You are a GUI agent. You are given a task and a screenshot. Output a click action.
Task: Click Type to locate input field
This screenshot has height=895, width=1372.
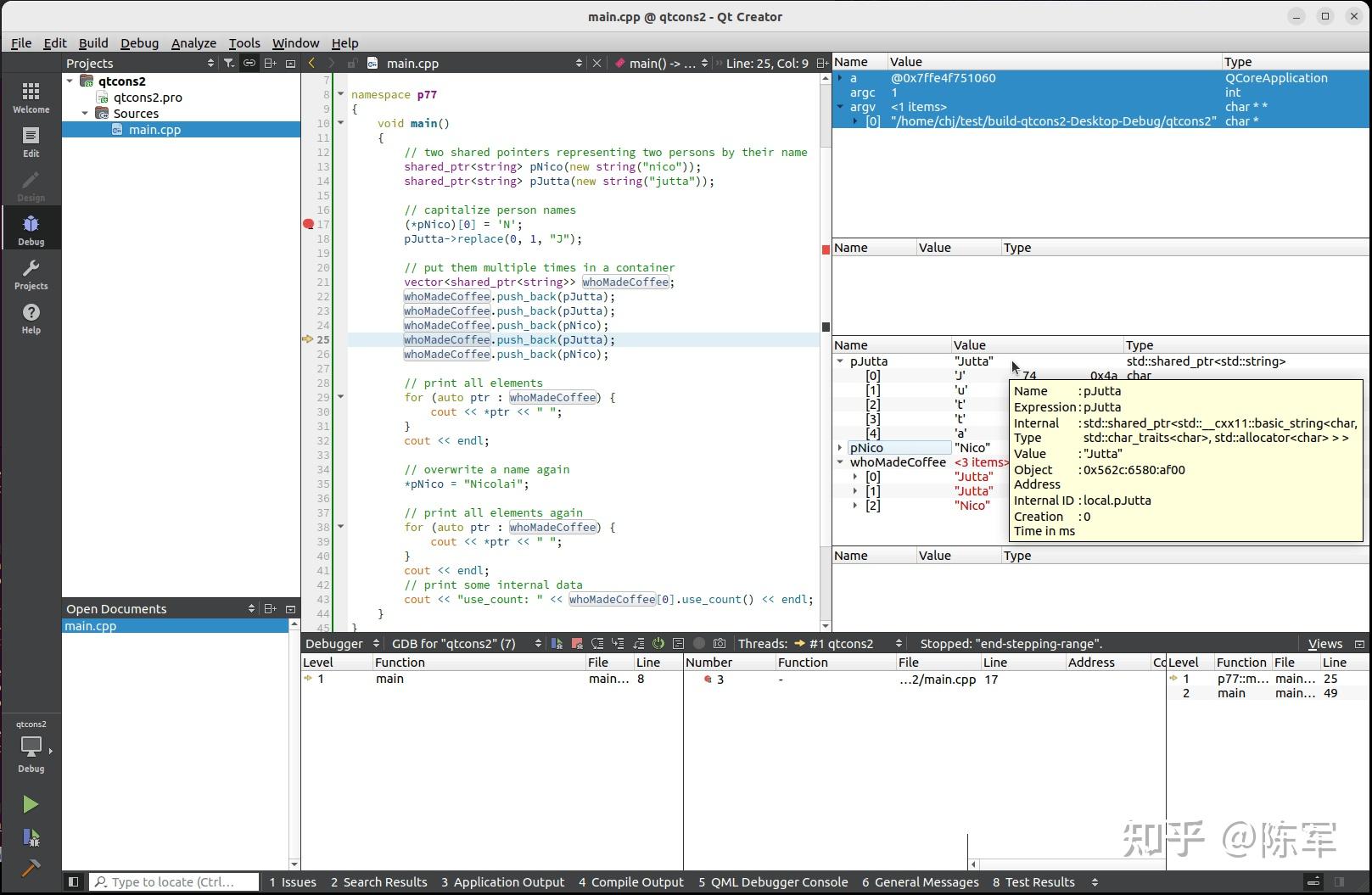(x=174, y=882)
